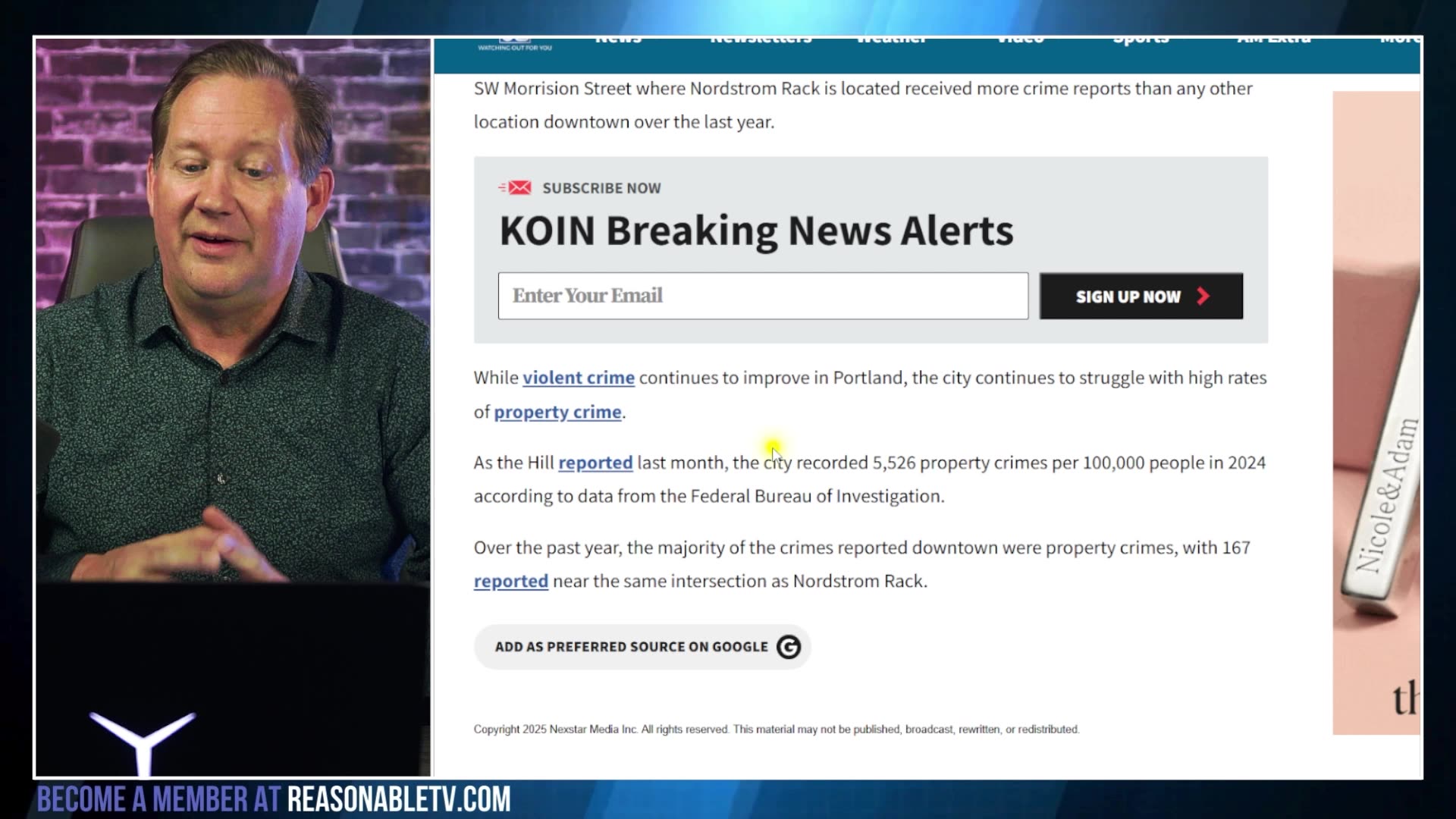Expand the More navigation menu

(x=1400, y=39)
